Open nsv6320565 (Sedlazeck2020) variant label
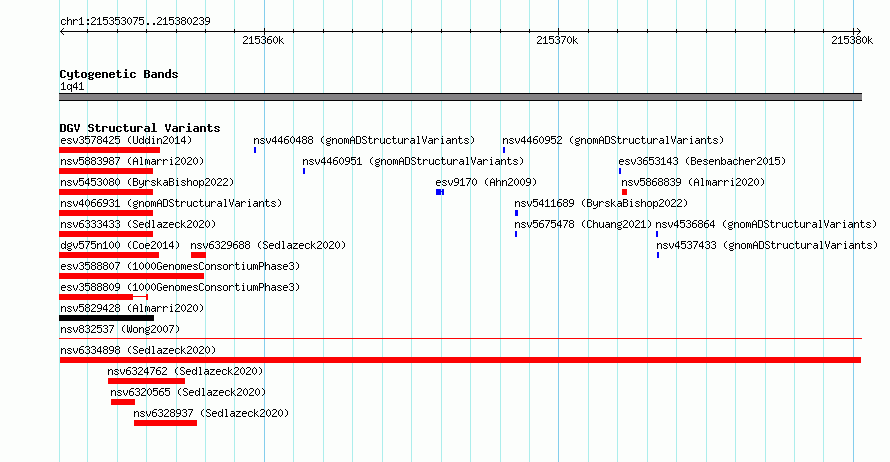Screen dimensions: 890x462 pyautogui.click(x=188, y=392)
